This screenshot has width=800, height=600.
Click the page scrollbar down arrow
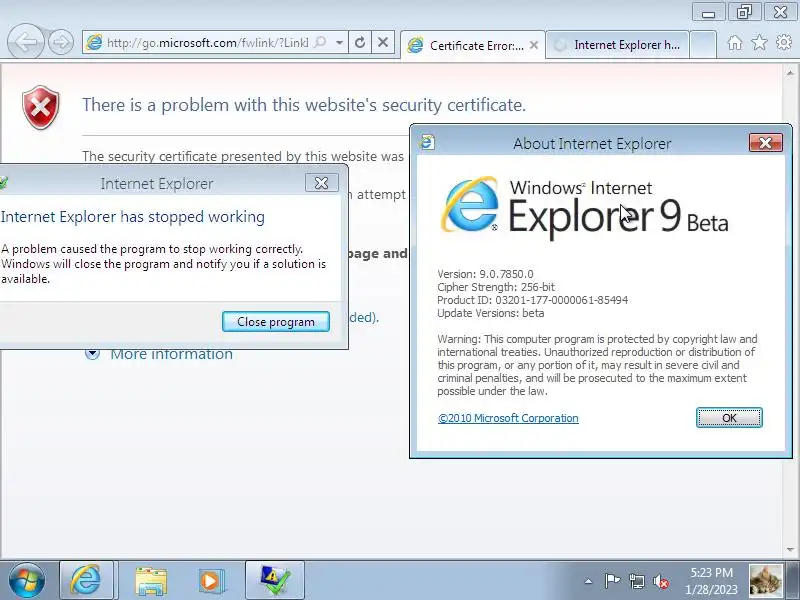(790, 549)
